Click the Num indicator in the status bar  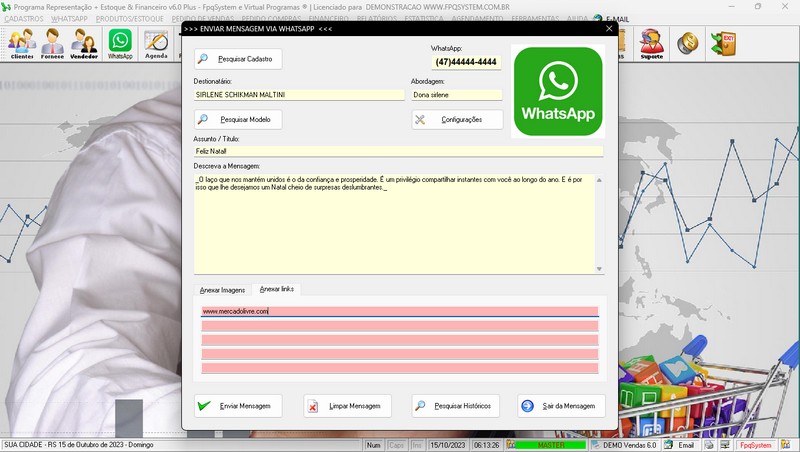373,445
